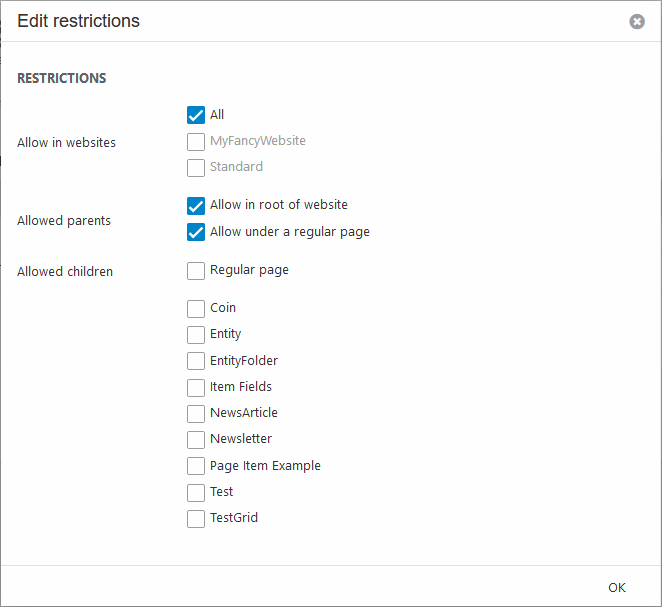
Task: Select the Coin checkbox
Action: pyautogui.click(x=196, y=308)
